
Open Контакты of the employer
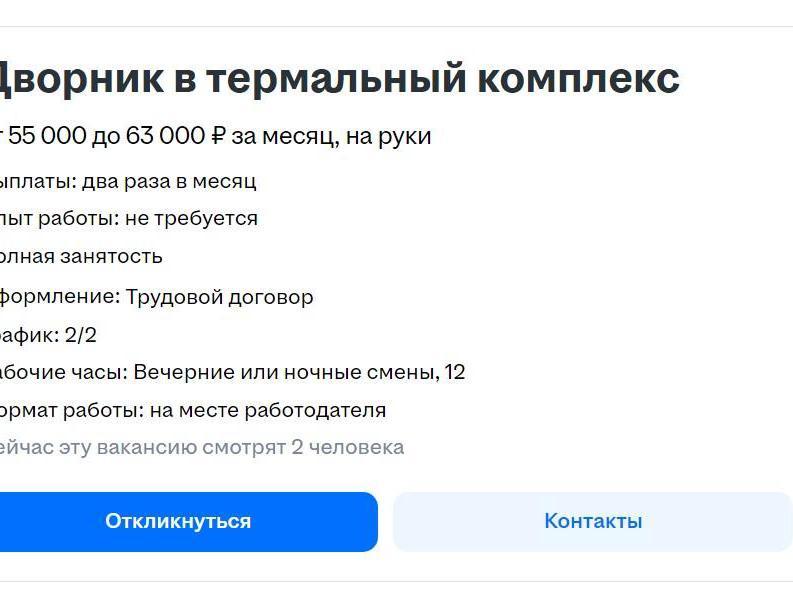(593, 521)
